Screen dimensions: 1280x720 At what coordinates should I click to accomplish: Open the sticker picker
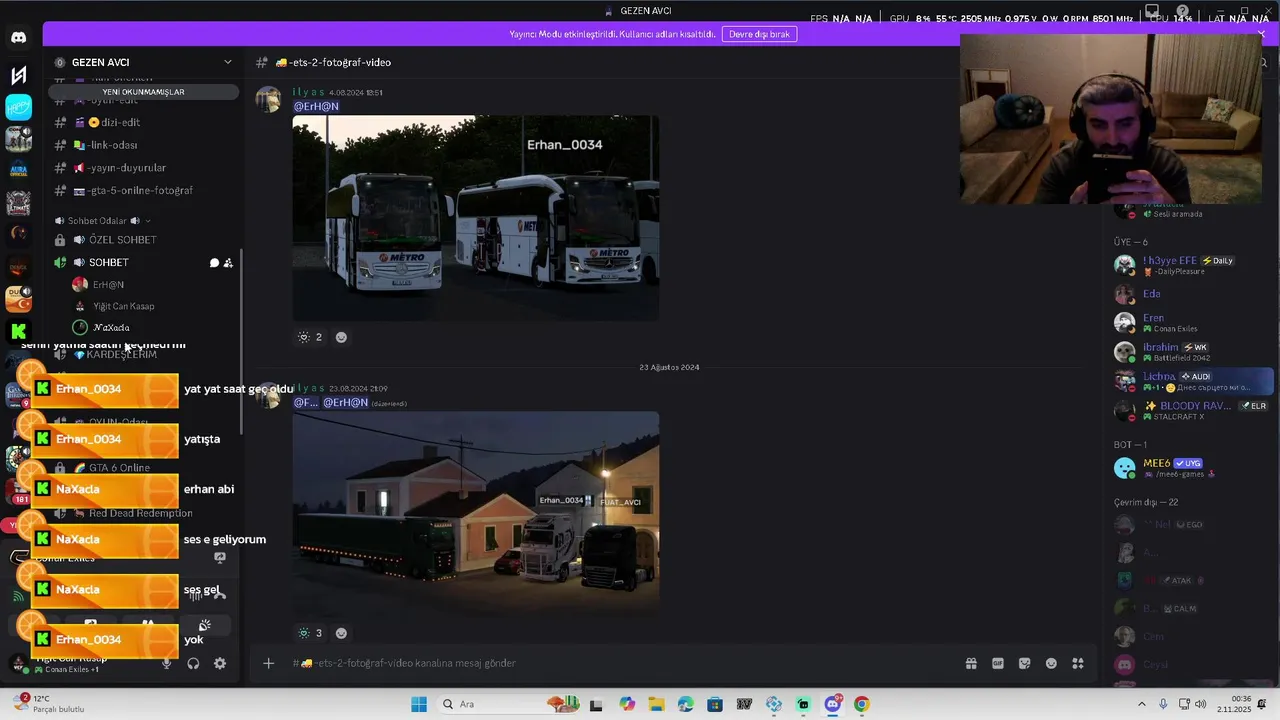coord(1024,663)
